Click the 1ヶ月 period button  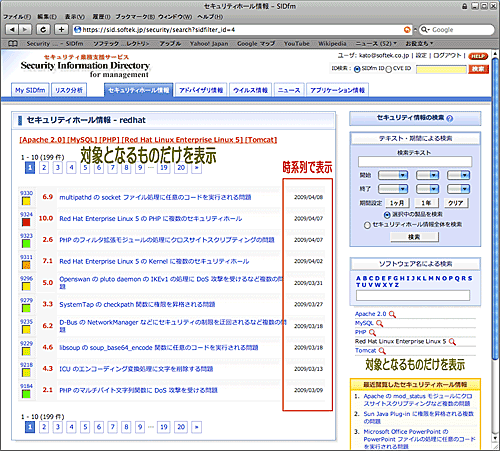397,203
